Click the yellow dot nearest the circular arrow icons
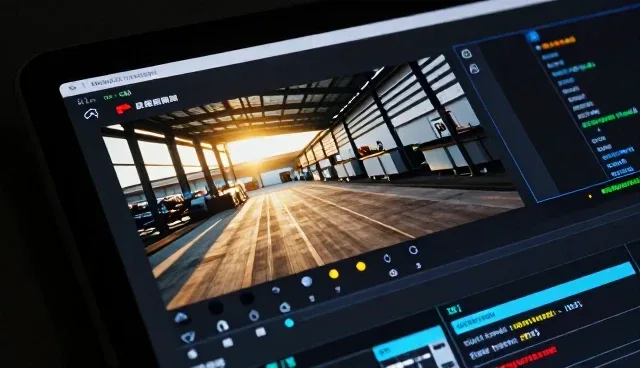 coord(360,266)
